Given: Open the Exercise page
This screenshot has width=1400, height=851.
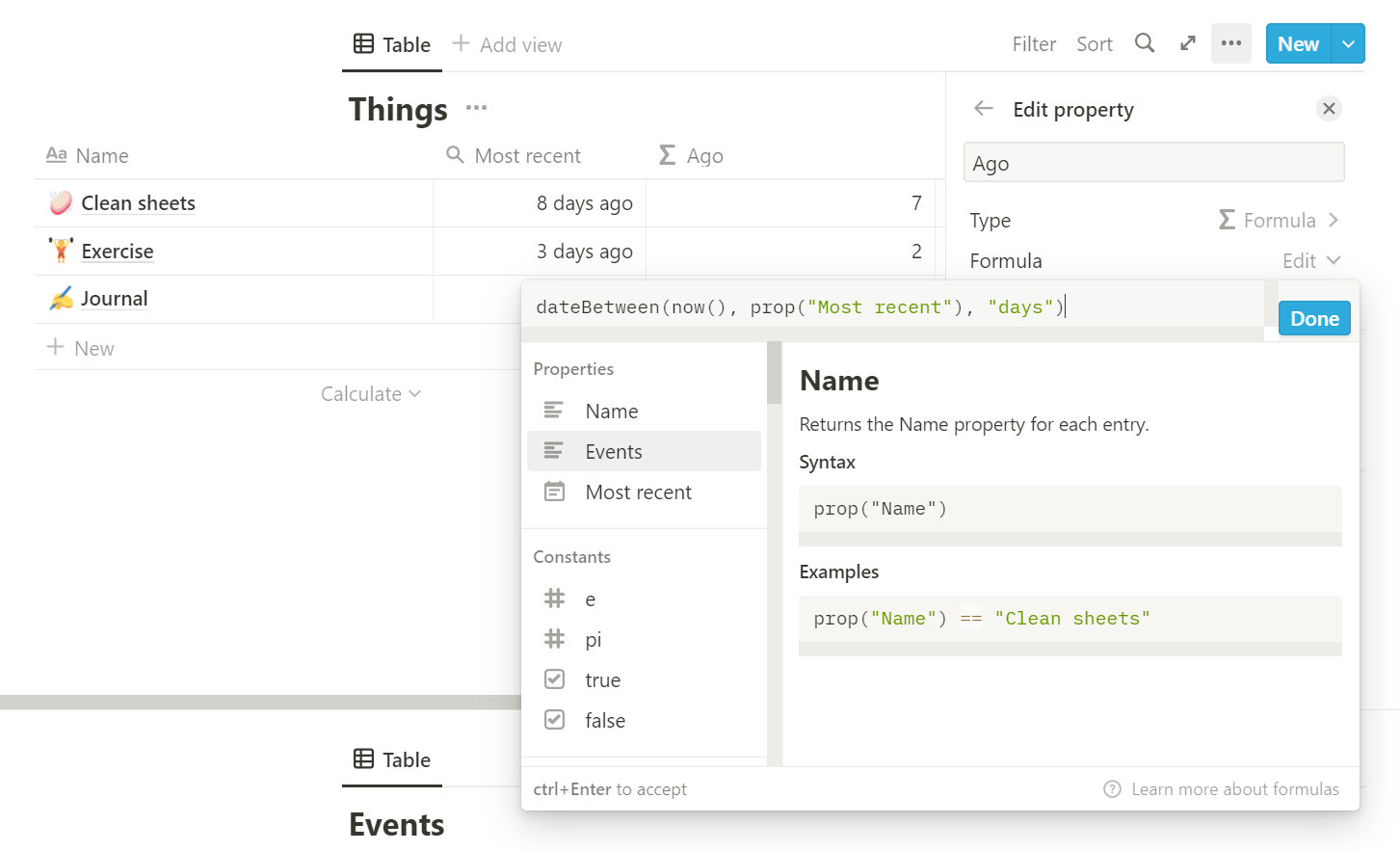Looking at the screenshot, I should point(118,252).
